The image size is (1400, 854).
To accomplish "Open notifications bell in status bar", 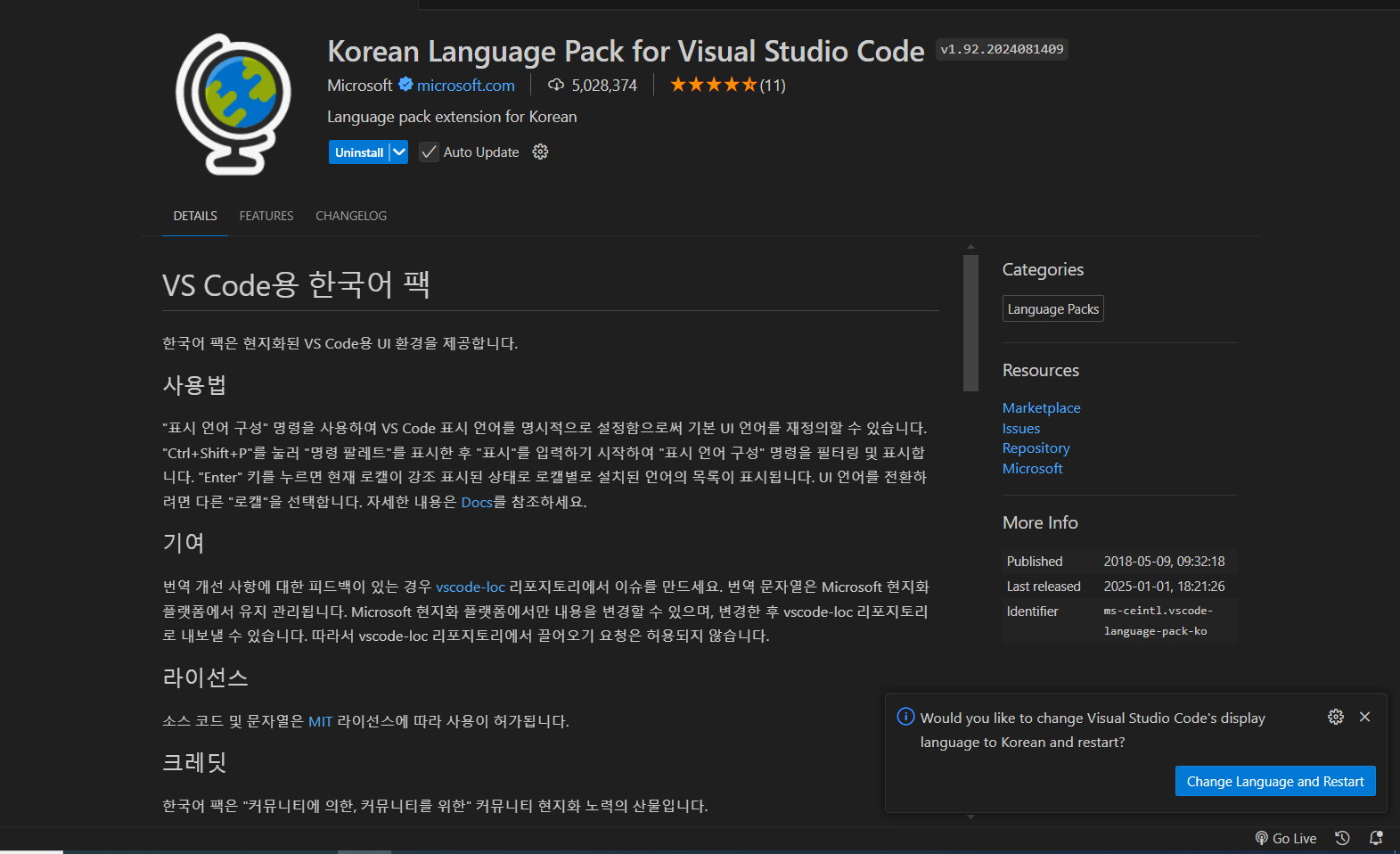I will point(1376,838).
